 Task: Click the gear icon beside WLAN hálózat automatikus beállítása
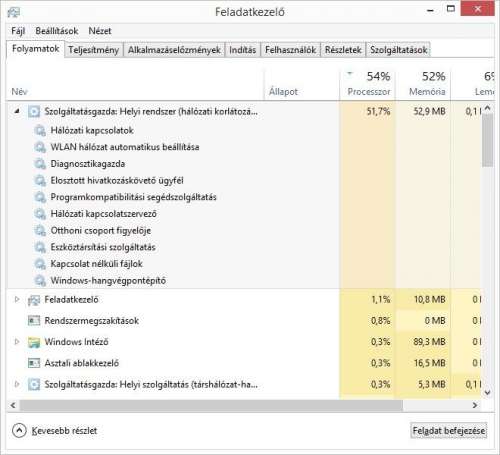[40, 147]
